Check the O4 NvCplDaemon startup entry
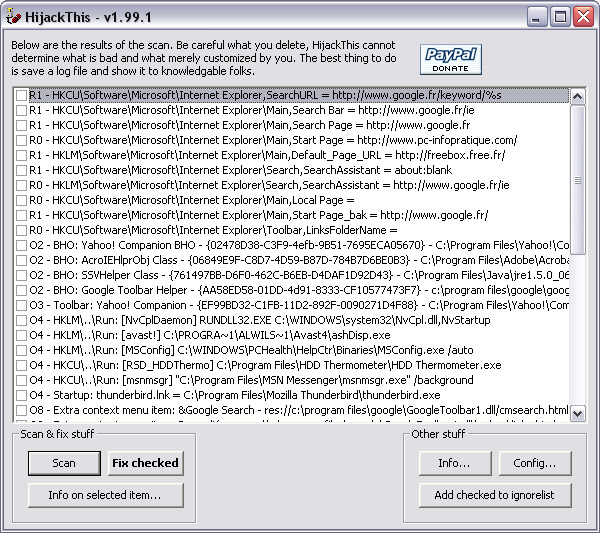600x533 pixels. coord(21,320)
